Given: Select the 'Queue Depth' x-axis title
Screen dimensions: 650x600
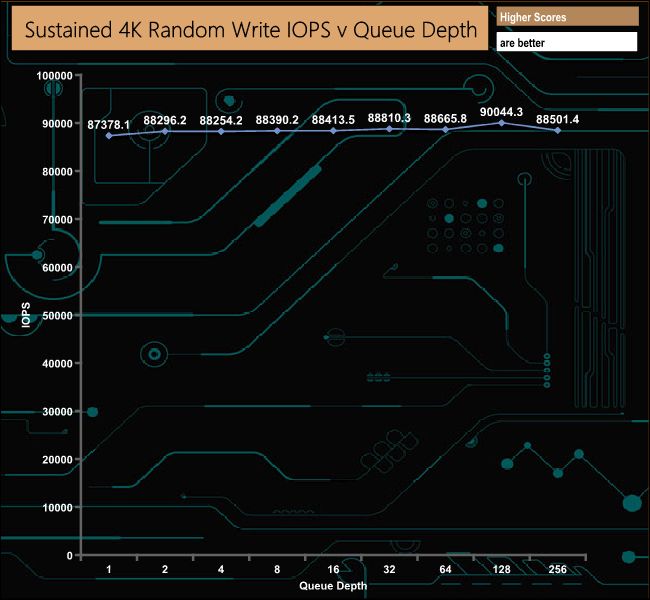Looking at the screenshot, I should [x=333, y=585].
